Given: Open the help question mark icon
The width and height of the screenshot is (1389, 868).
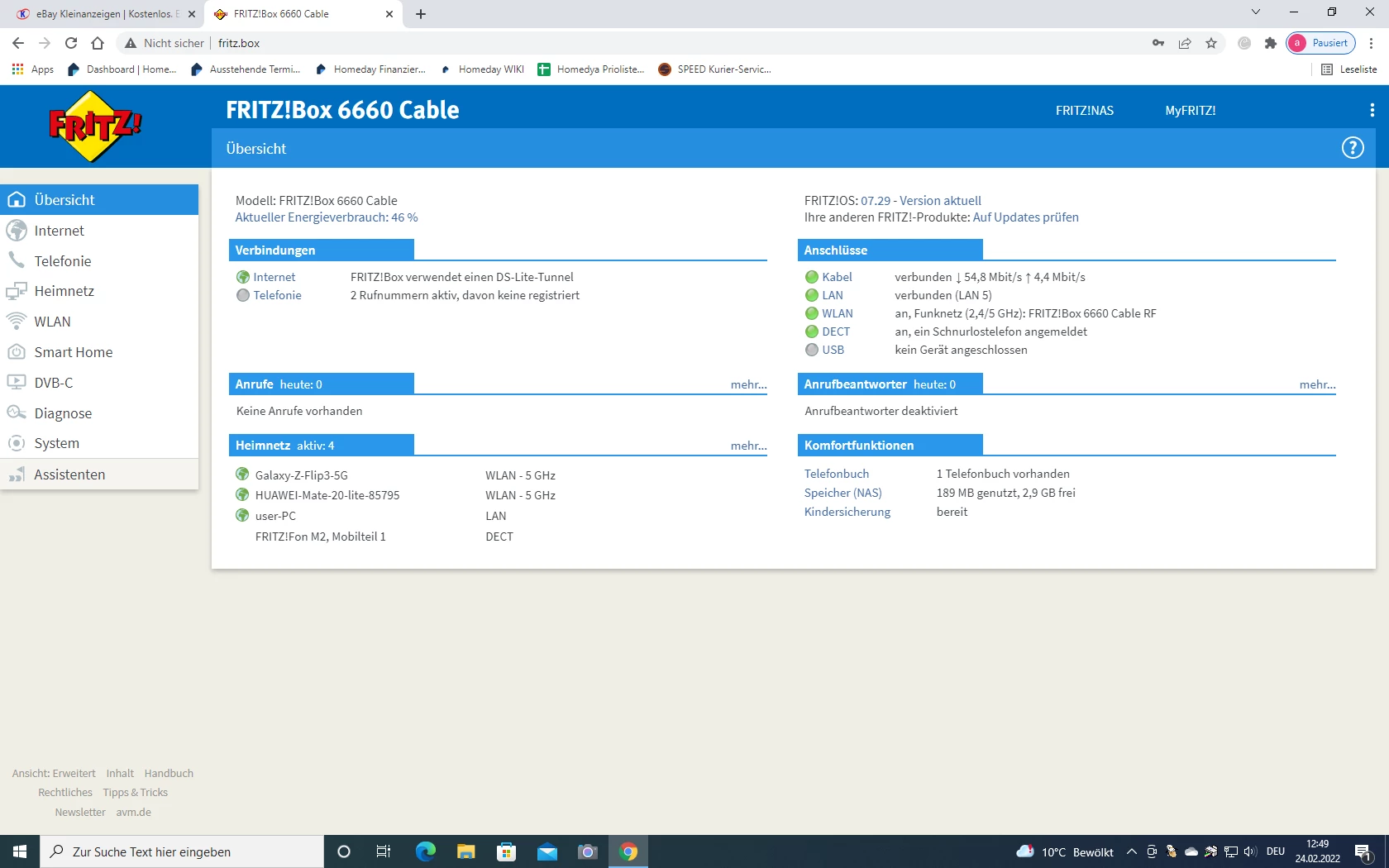Looking at the screenshot, I should click(x=1353, y=148).
